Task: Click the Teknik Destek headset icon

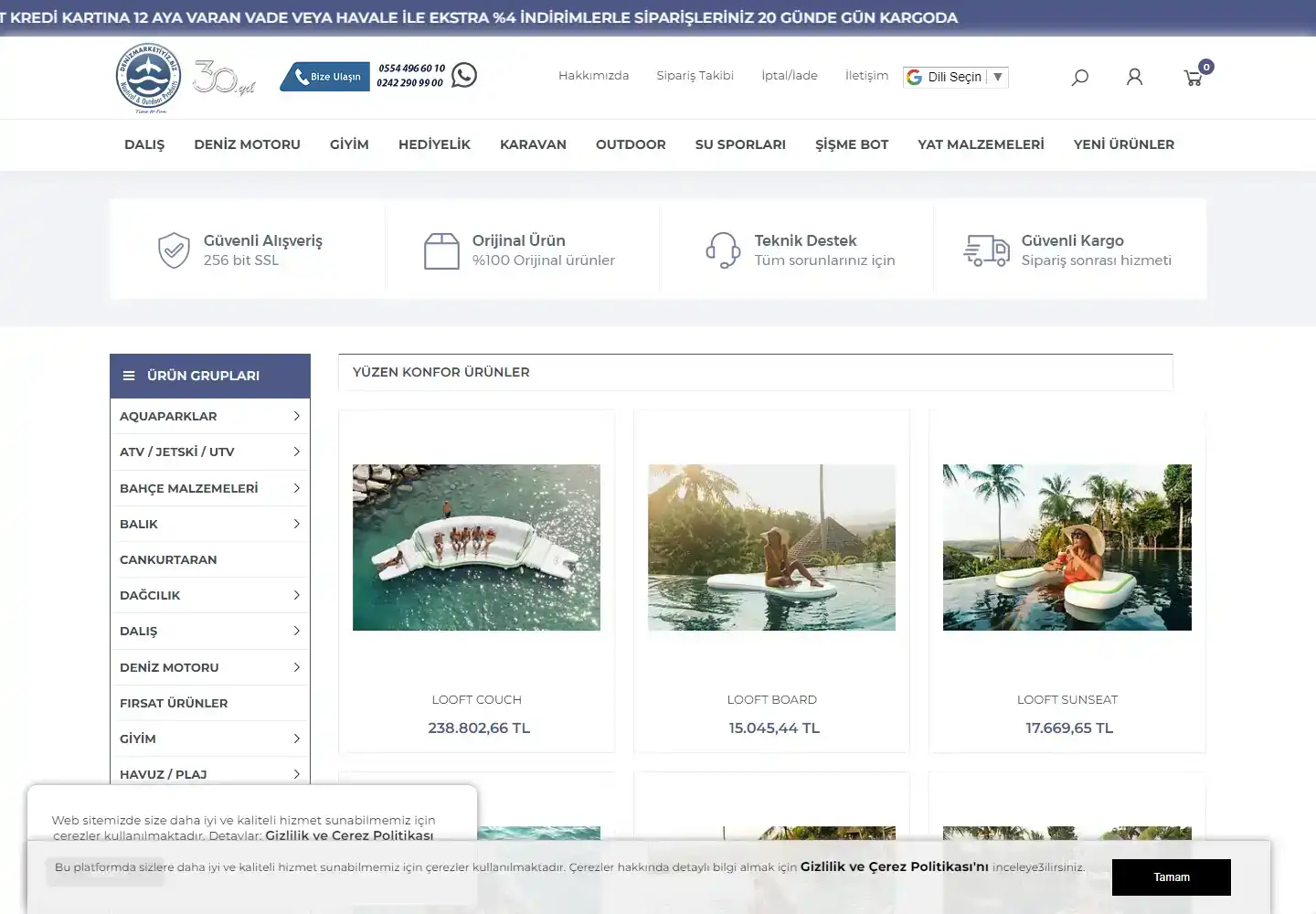Action: point(723,250)
